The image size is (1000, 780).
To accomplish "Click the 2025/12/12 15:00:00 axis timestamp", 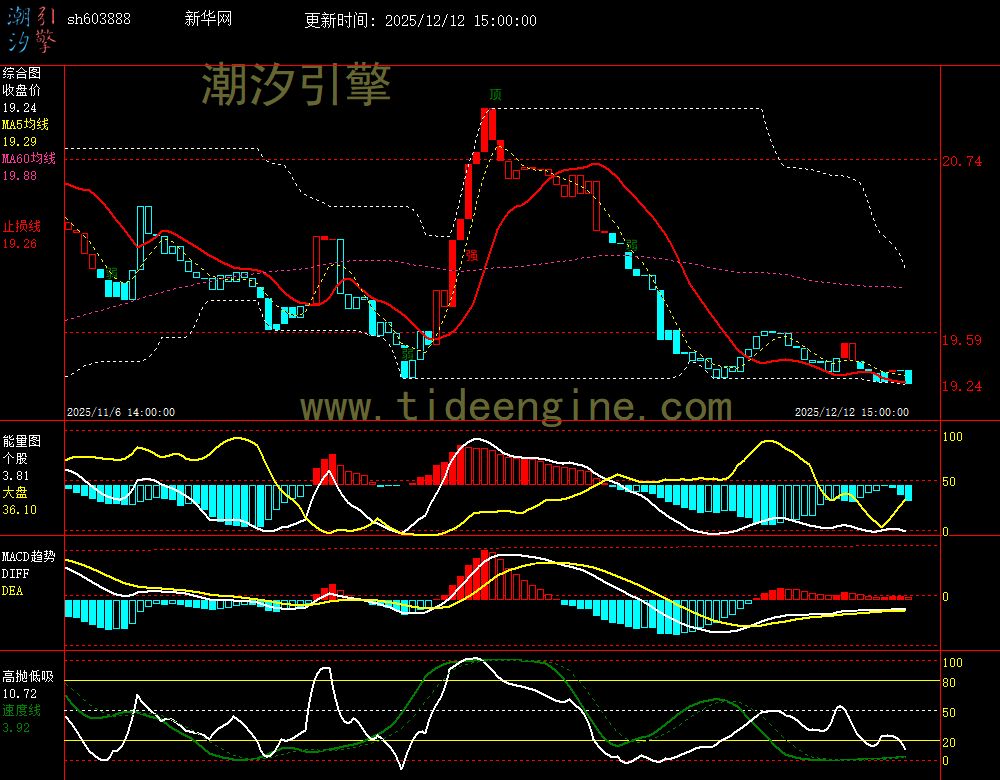I will 852,411.
